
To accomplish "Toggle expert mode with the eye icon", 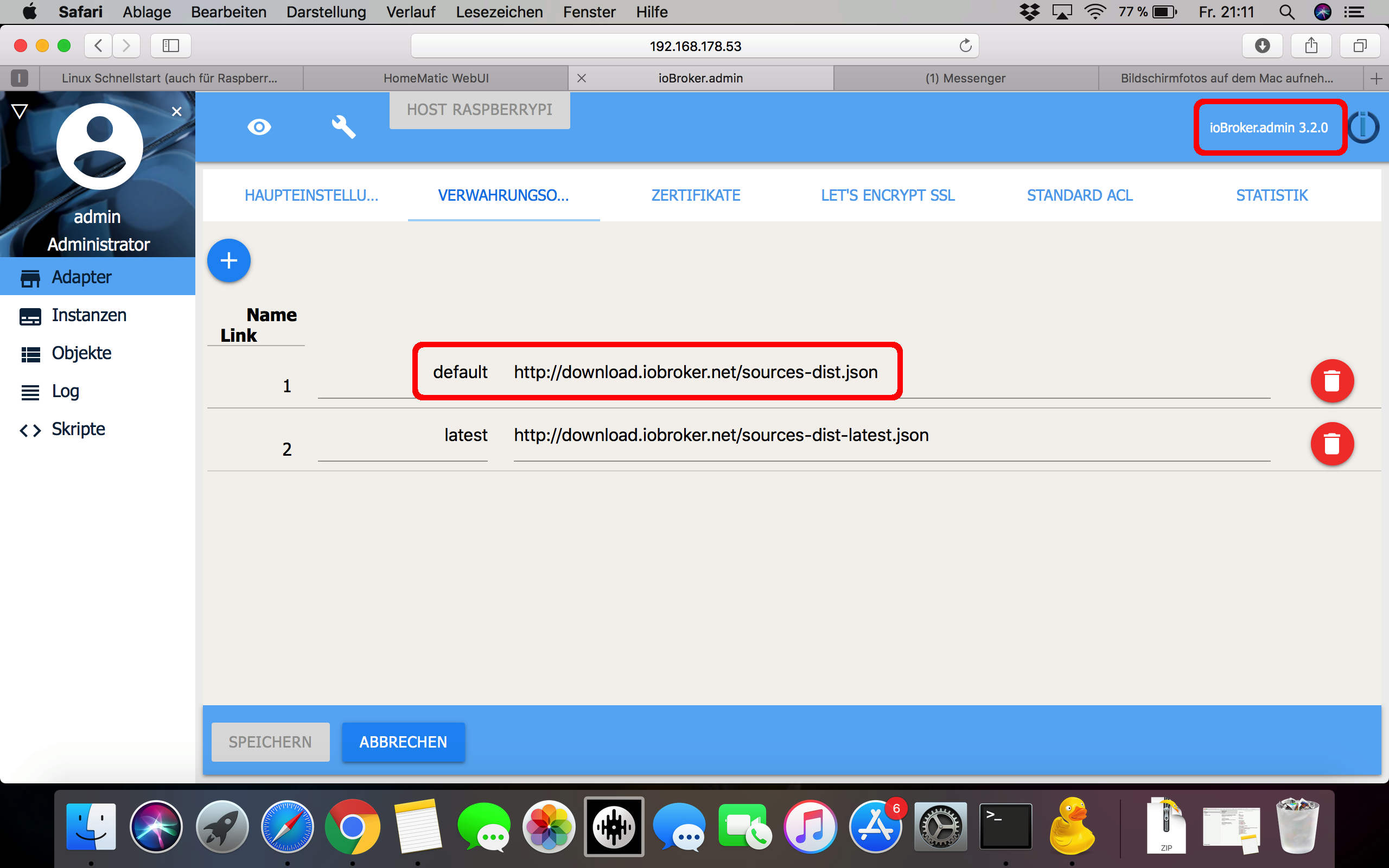I will pyautogui.click(x=259, y=127).
